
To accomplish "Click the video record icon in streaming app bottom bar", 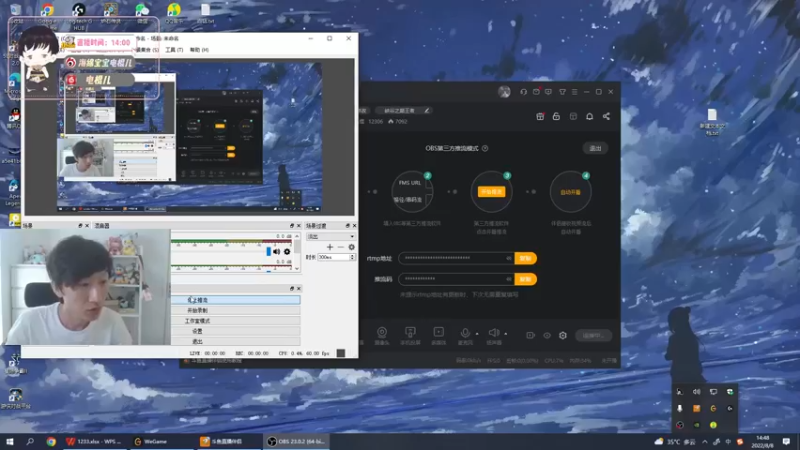I will pyautogui.click(x=531, y=335).
